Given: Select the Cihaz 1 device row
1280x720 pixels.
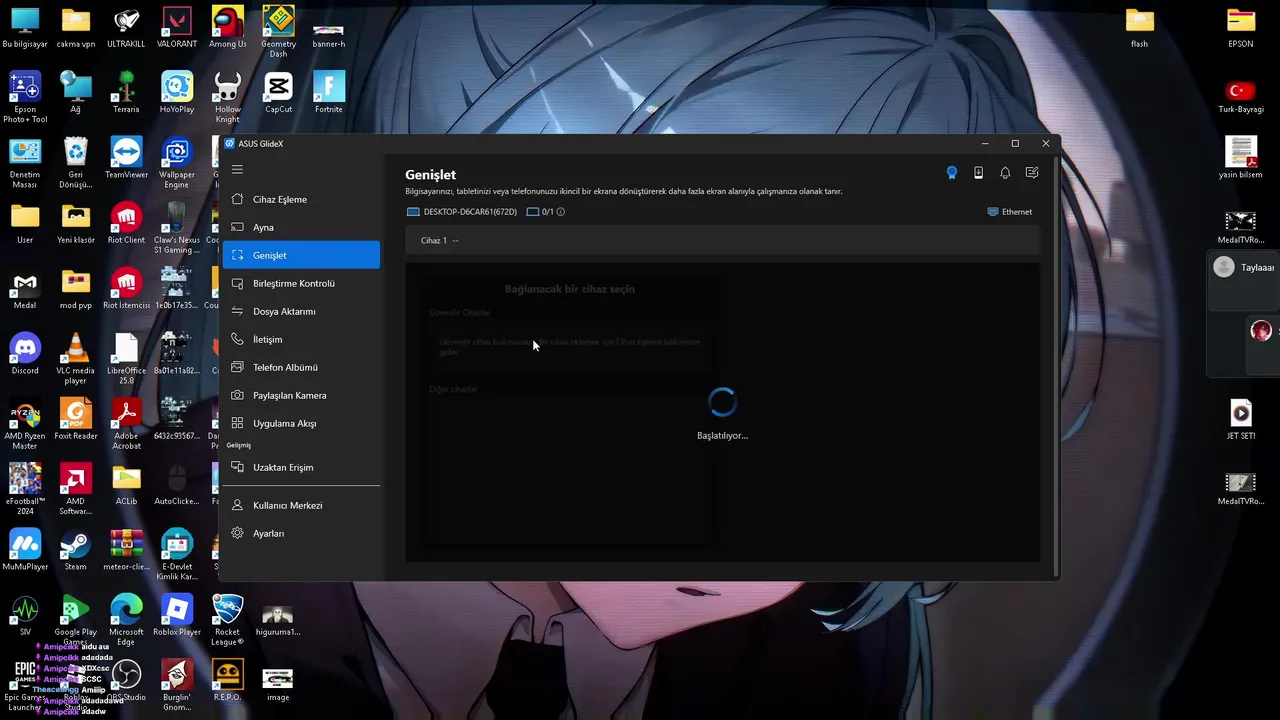Looking at the screenshot, I should coord(722,240).
